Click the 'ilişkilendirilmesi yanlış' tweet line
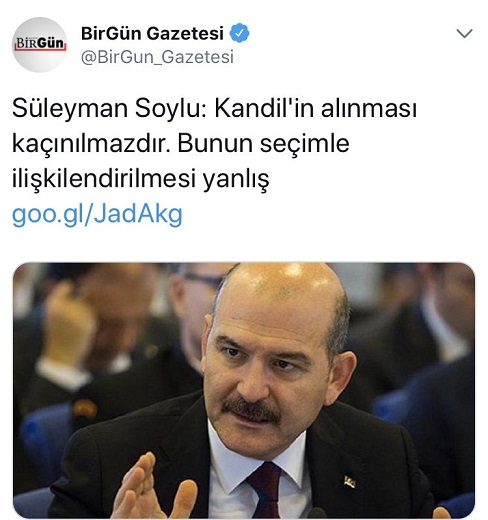Screen dimensions: 488x520 pyautogui.click(x=140, y=179)
